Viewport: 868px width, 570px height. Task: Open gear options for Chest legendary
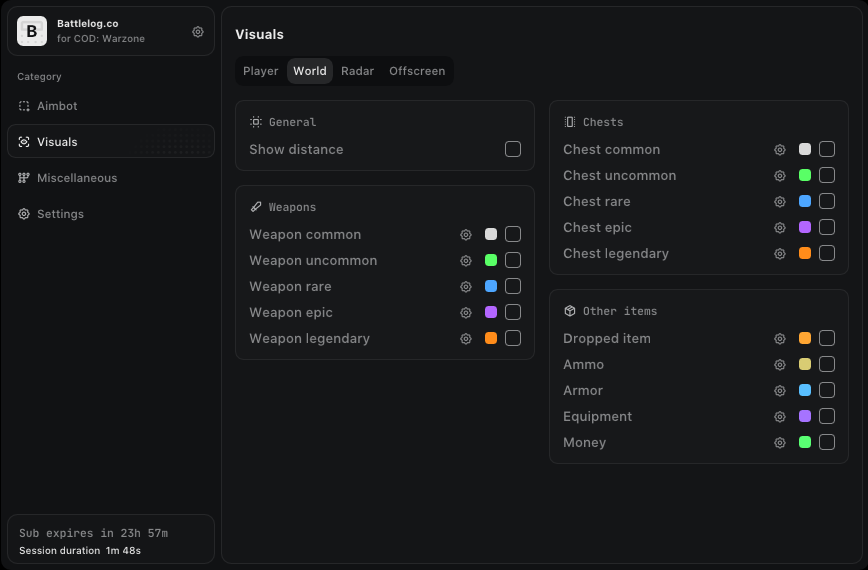pos(780,253)
